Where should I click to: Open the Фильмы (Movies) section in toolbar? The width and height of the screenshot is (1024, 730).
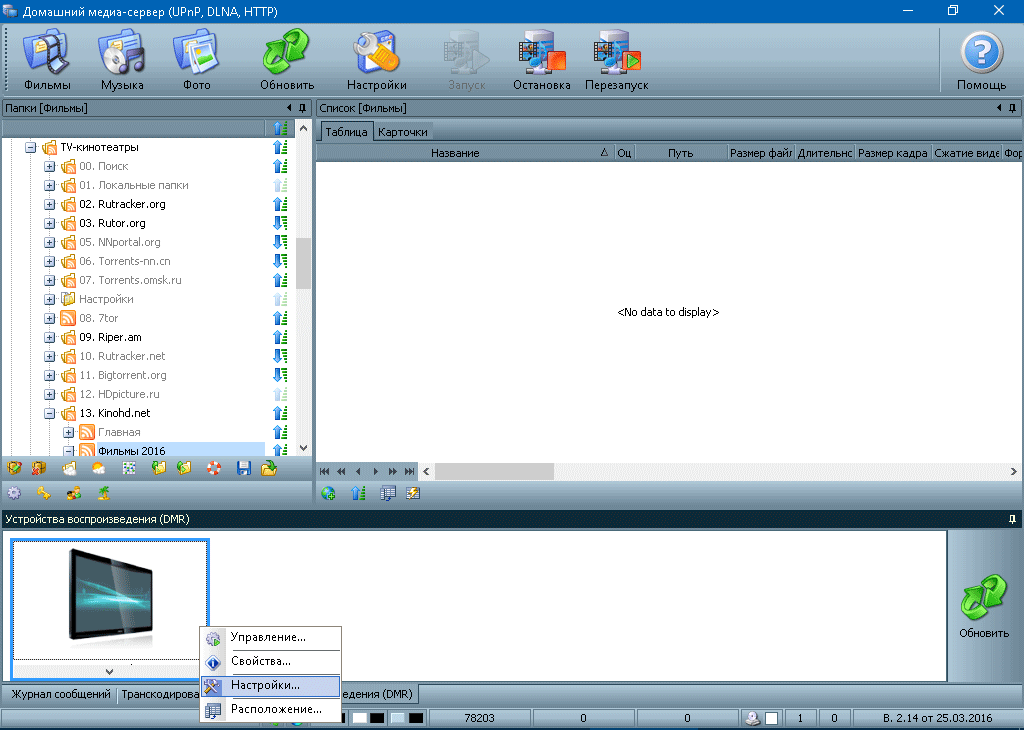click(46, 60)
